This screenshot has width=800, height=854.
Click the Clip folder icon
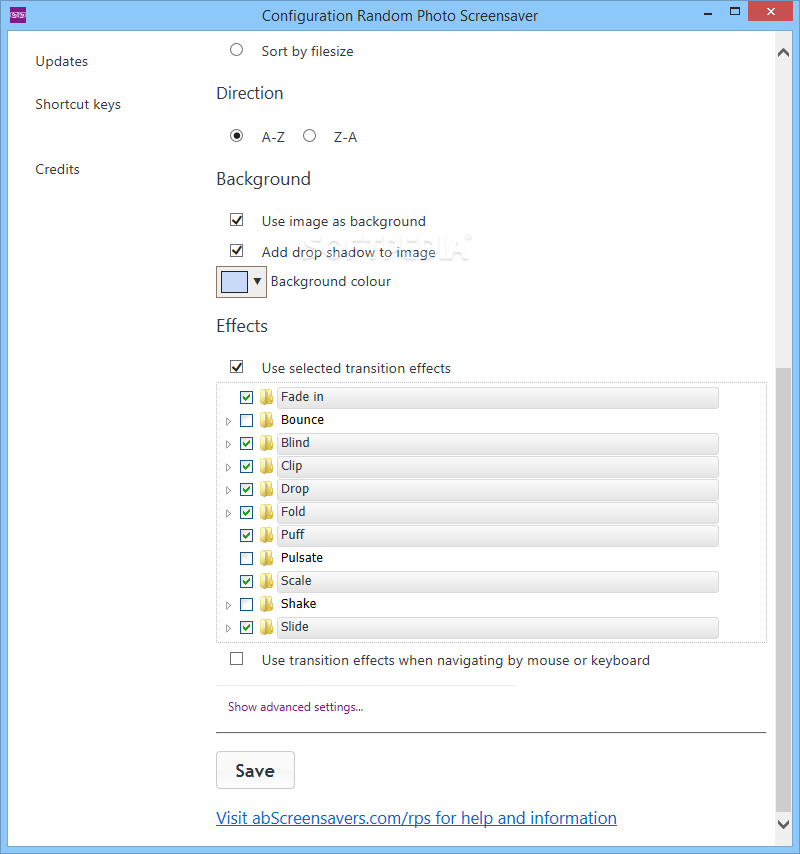tap(266, 466)
